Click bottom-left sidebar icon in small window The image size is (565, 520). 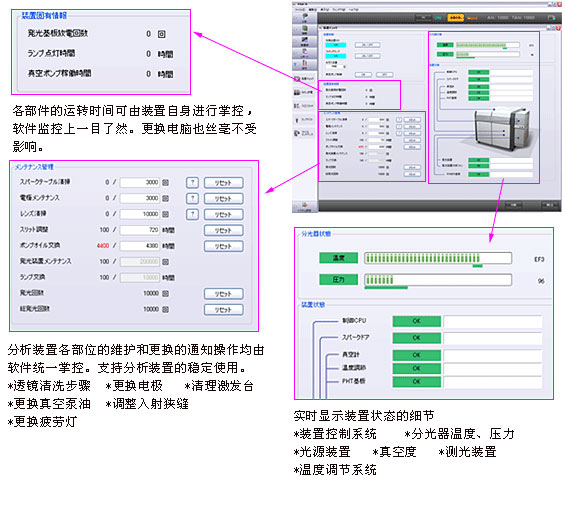coord(304,206)
